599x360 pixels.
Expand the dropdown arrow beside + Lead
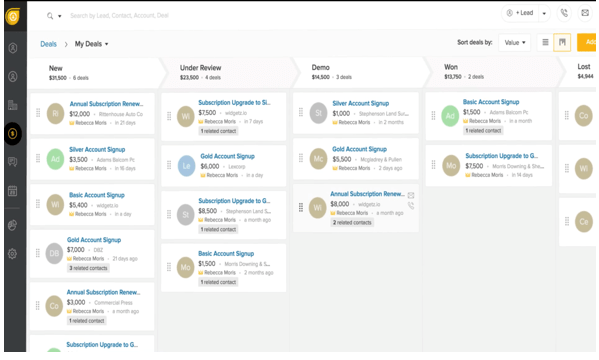[544, 13]
